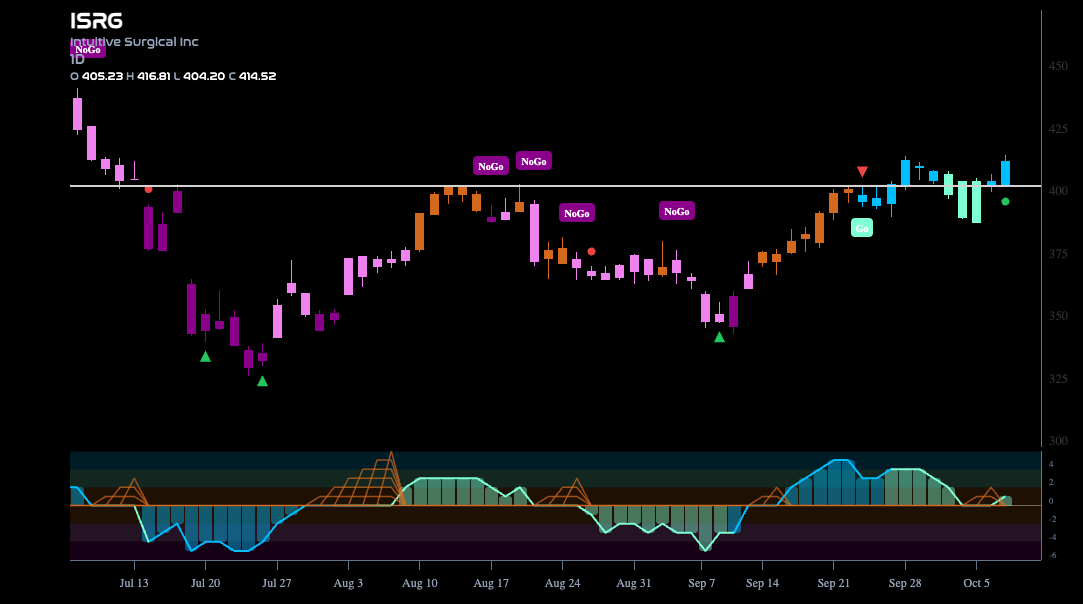The image size is (1083, 604).
Task: Click the NoGo label overlapping the company name
Action: [88, 49]
